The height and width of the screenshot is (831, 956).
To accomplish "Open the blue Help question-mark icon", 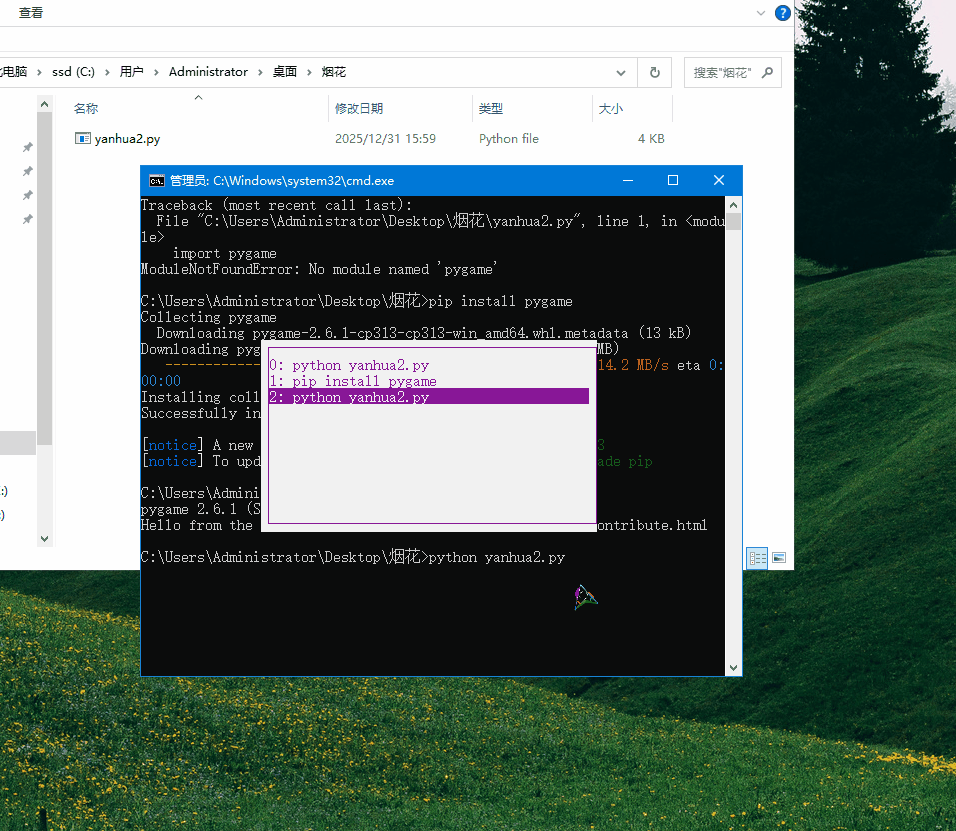I will [782, 13].
